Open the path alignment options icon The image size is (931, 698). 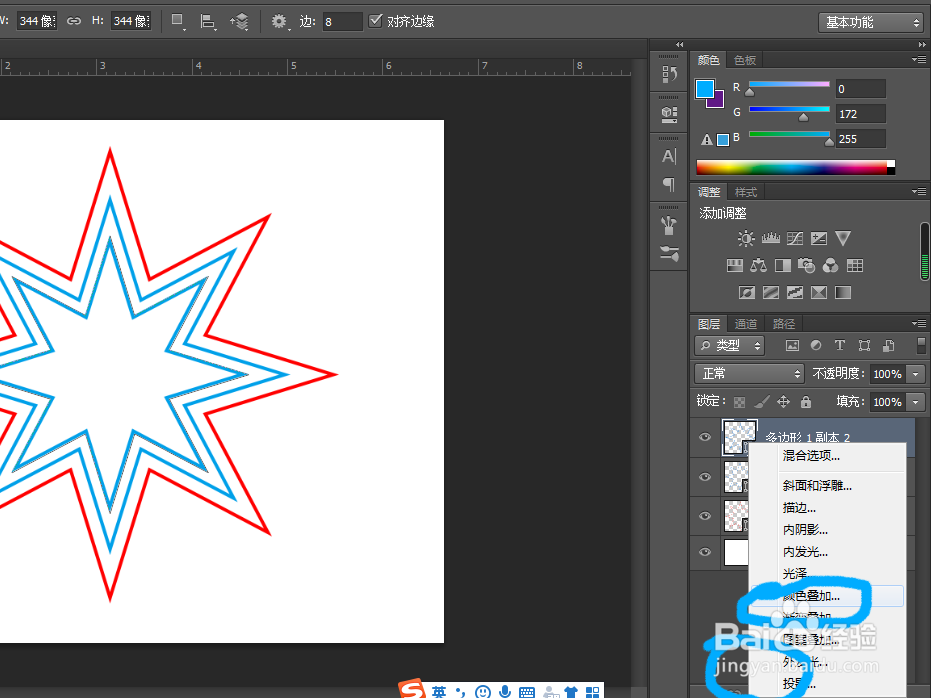pos(208,22)
